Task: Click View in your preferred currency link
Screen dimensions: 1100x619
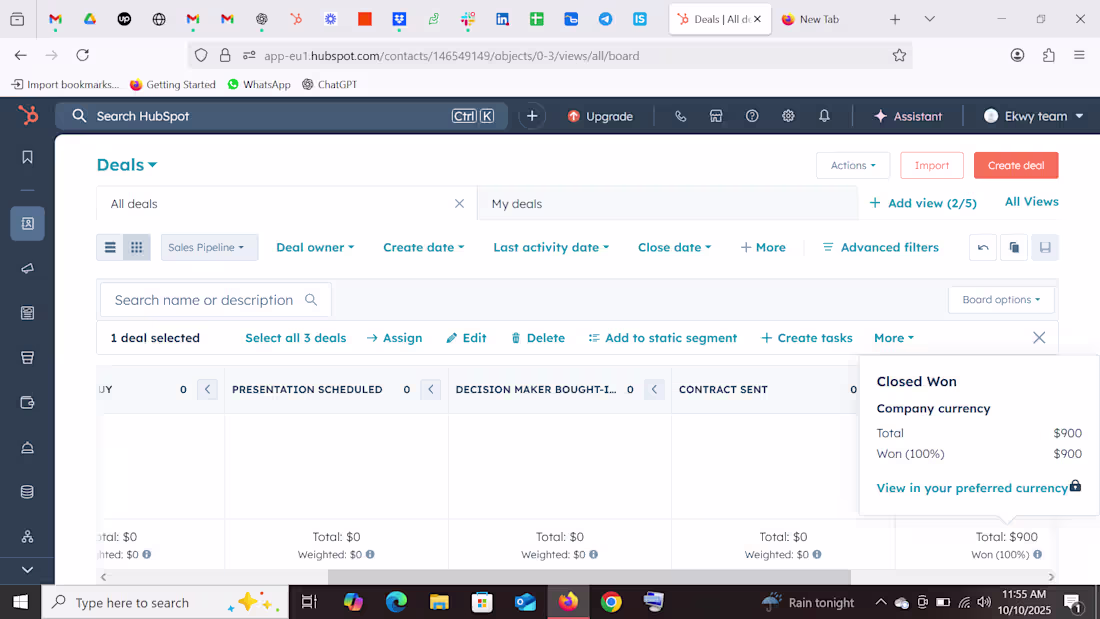Action: (972, 488)
